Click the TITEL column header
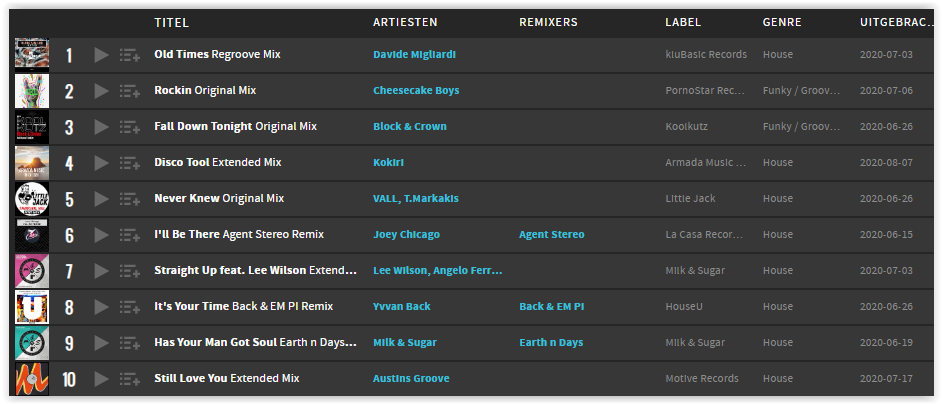This screenshot has width=942, height=404. click(171, 23)
